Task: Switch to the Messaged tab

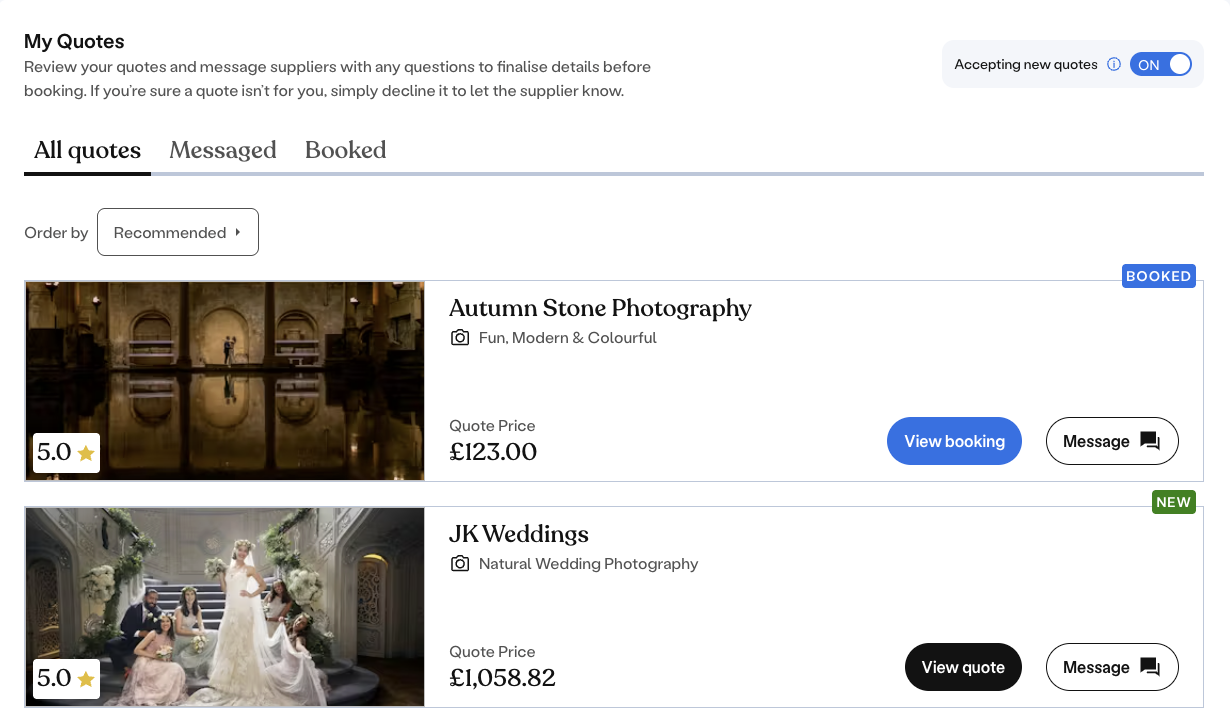Action: pyautogui.click(x=222, y=150)
